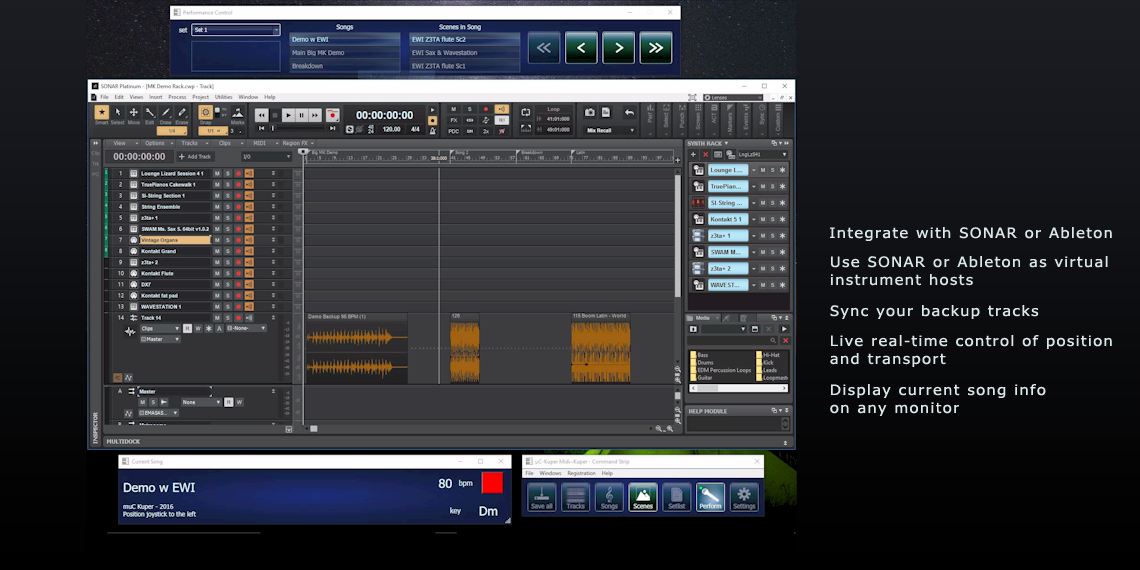Arm the transport Record button

(x=332, y=115)
